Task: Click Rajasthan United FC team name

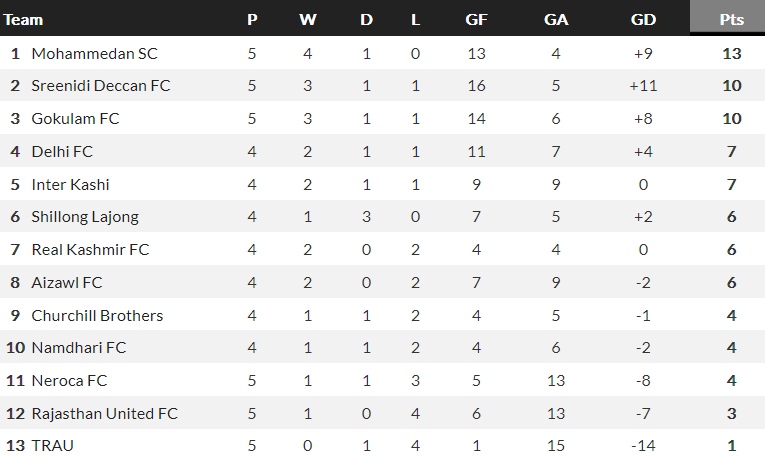Action: [x=104, y=414]
